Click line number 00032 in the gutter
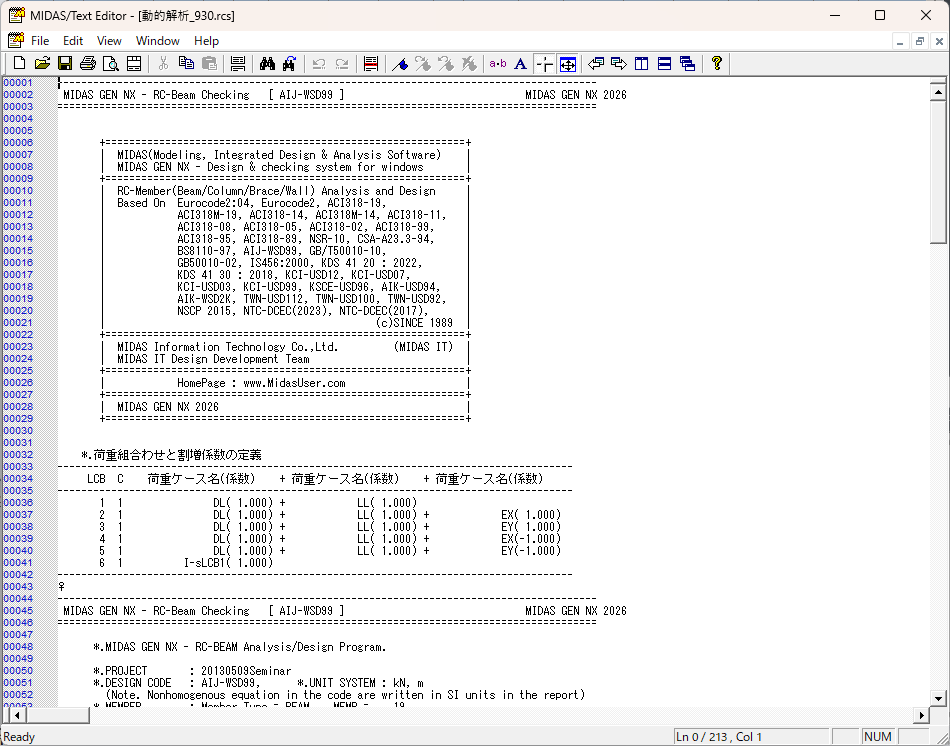950x746 pixels. click(x=18, y=455)
